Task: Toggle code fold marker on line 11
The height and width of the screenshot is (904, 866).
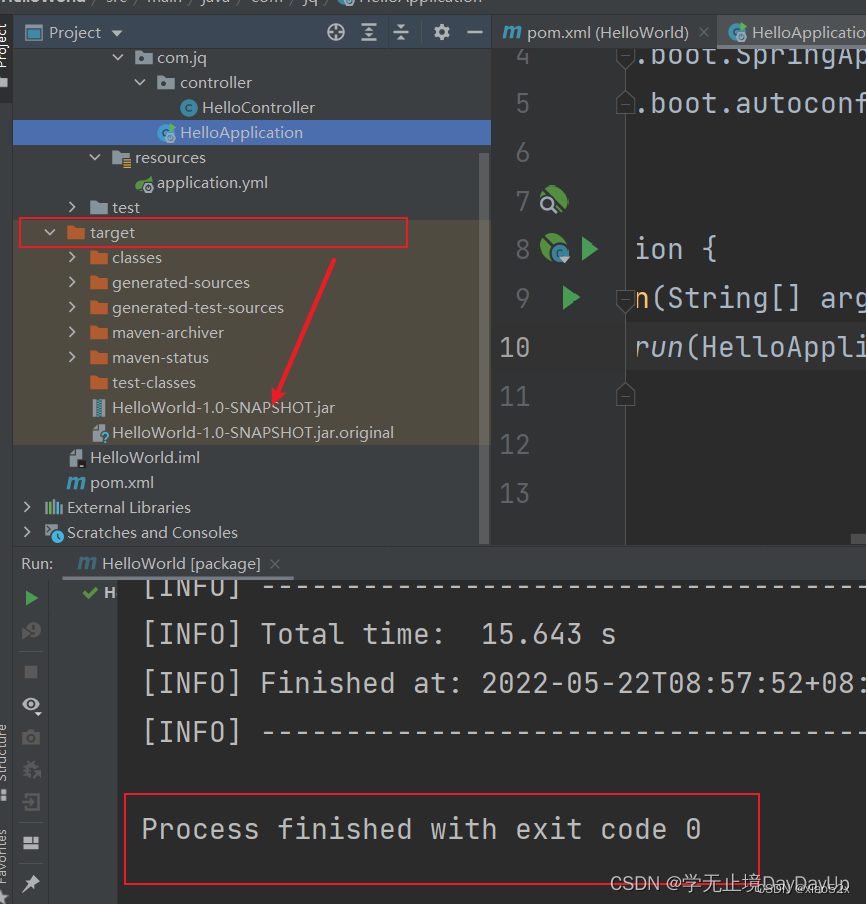Action: click(x=625, y=395)
